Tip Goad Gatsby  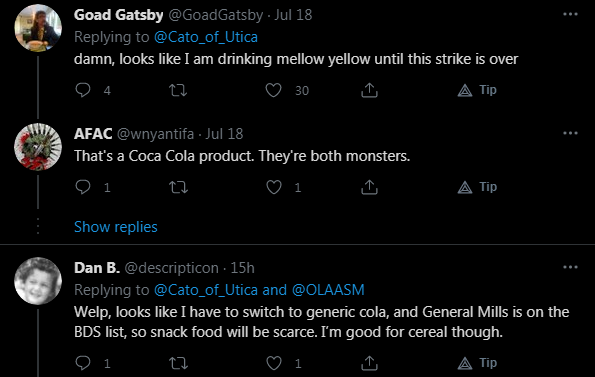pos(477,90)
